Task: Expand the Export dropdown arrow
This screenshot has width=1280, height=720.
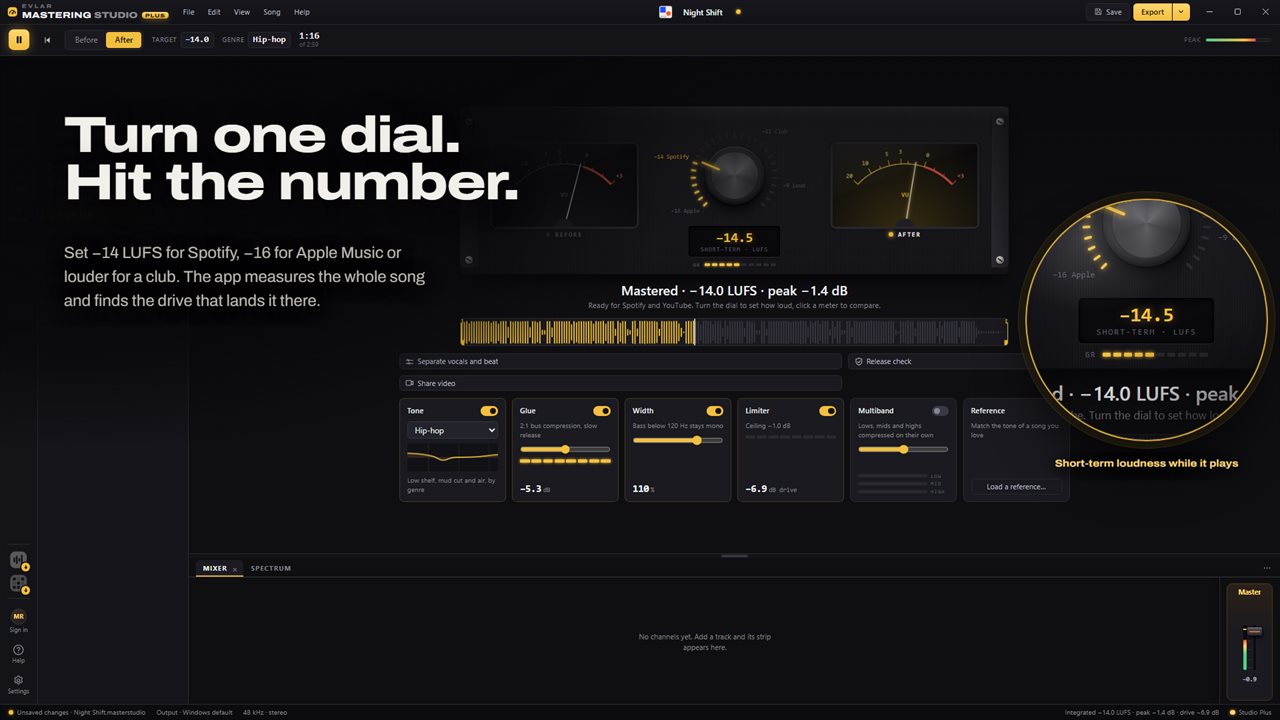Action: point(1181,12)
